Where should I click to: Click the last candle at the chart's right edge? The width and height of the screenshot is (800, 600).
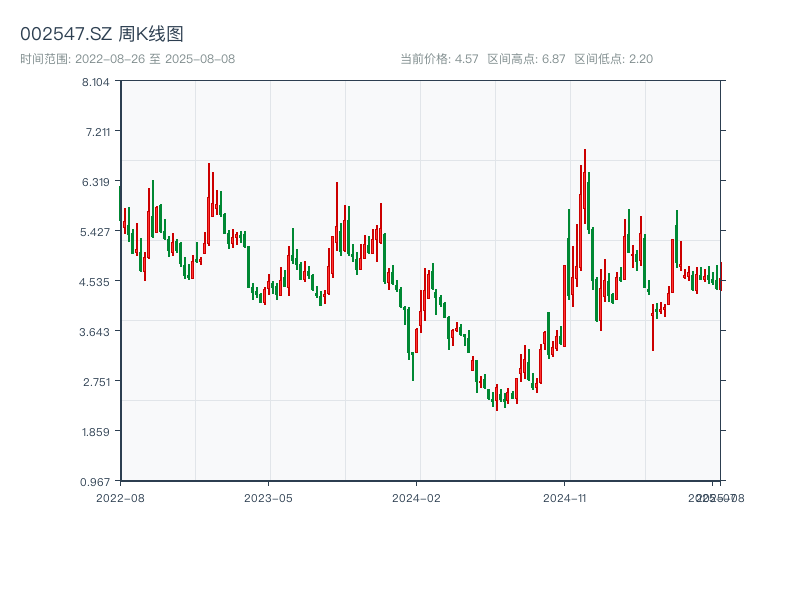click(721, 277)
